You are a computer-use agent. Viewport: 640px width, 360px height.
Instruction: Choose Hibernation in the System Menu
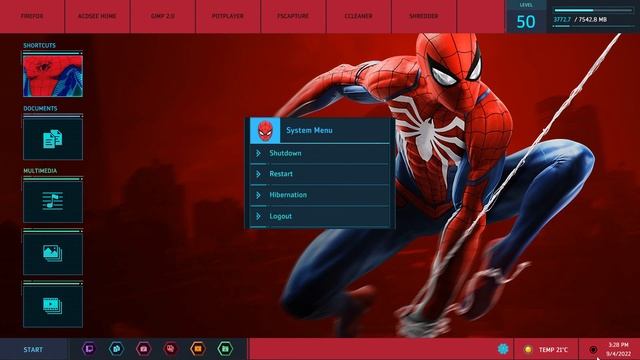320,195
